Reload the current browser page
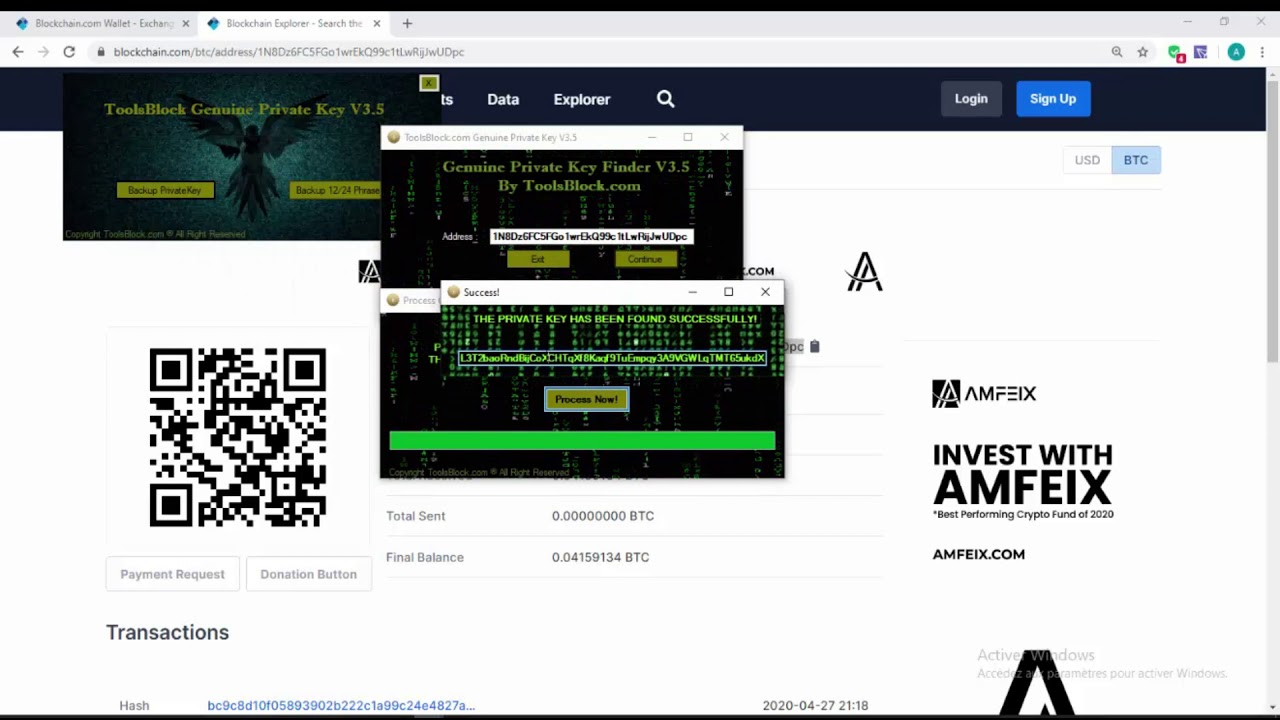Screen dimensions: 1280x720 coord(69,52)
